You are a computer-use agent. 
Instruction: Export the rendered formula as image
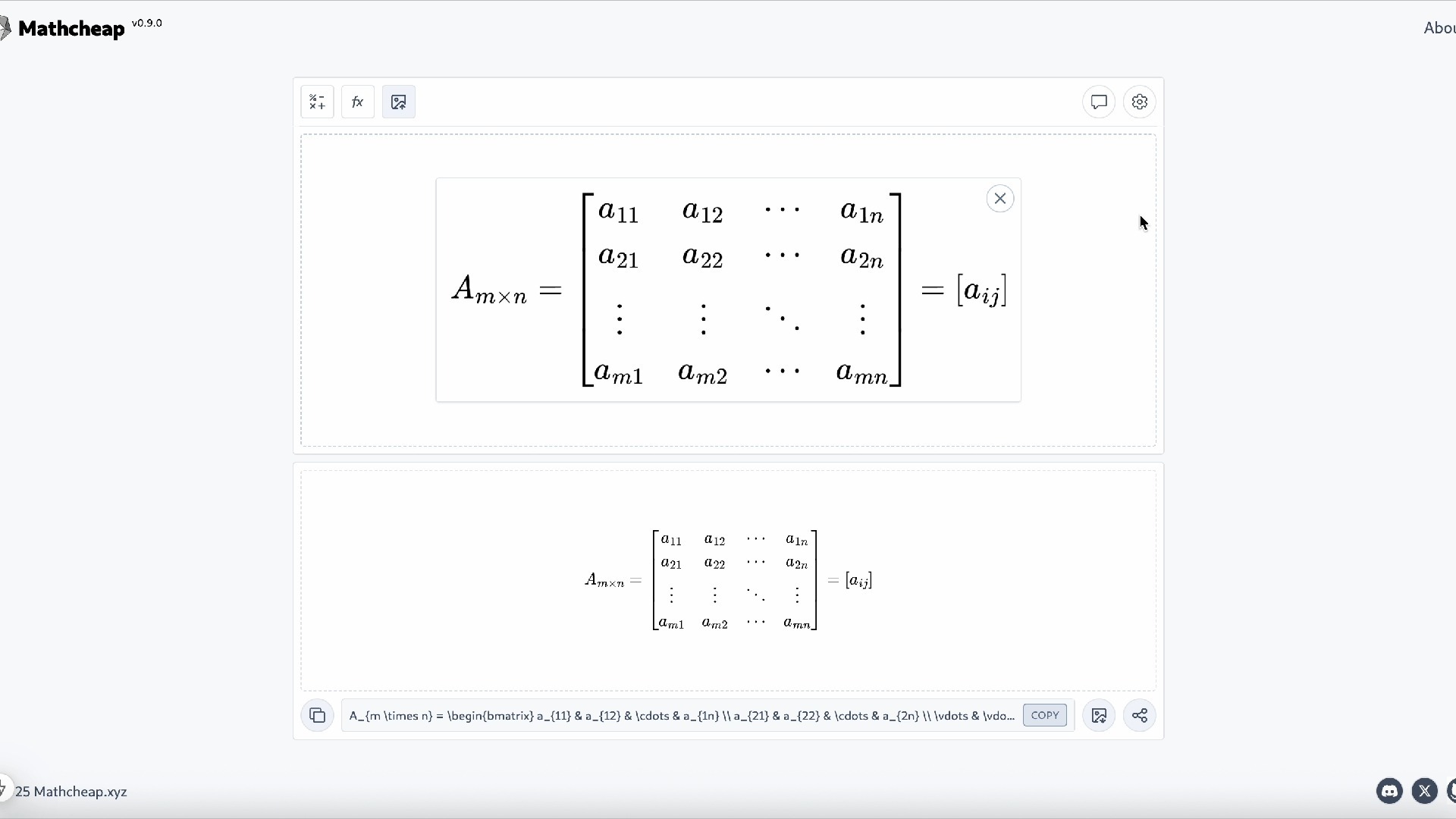point(1099,715)
